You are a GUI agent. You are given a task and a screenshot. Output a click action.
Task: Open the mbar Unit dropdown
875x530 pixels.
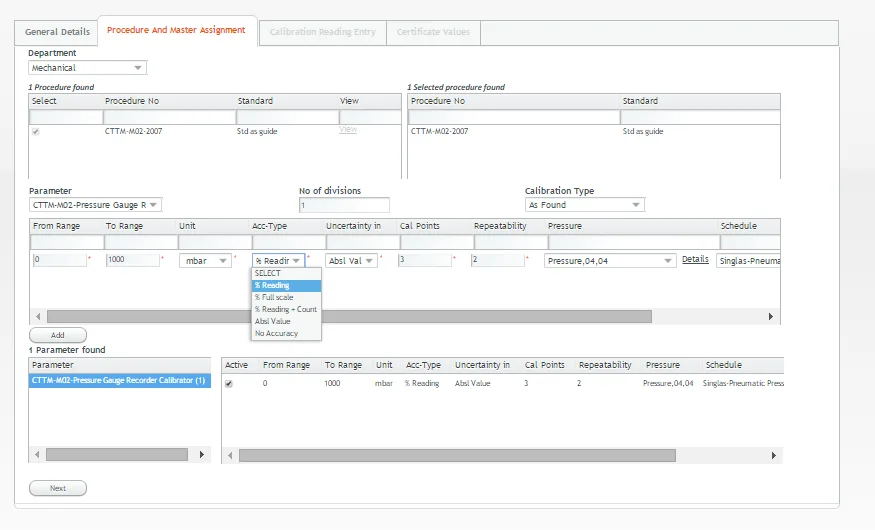click(x=205, y=261)
